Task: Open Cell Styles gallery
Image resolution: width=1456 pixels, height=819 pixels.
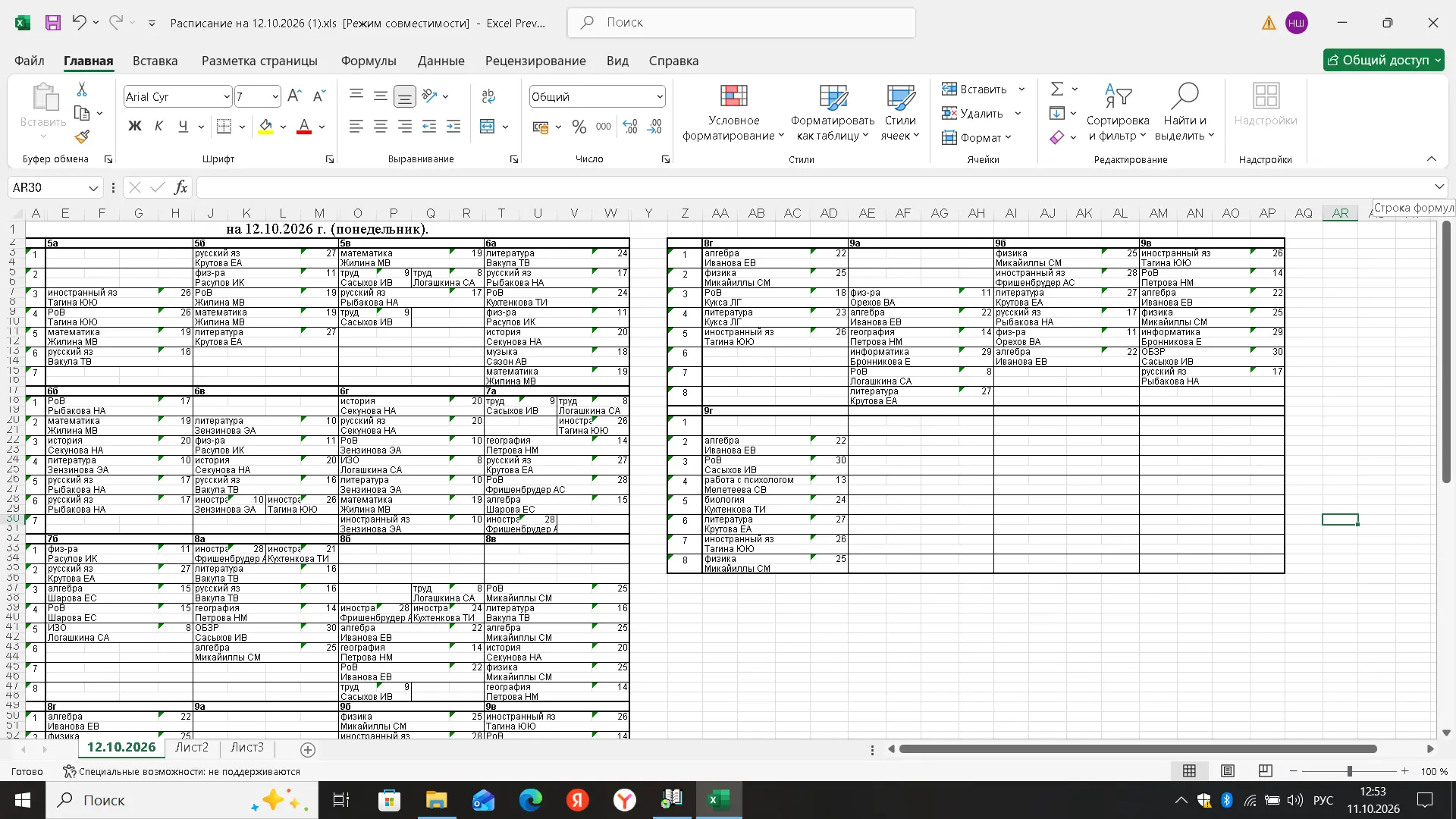Action: tap(900, 113)
